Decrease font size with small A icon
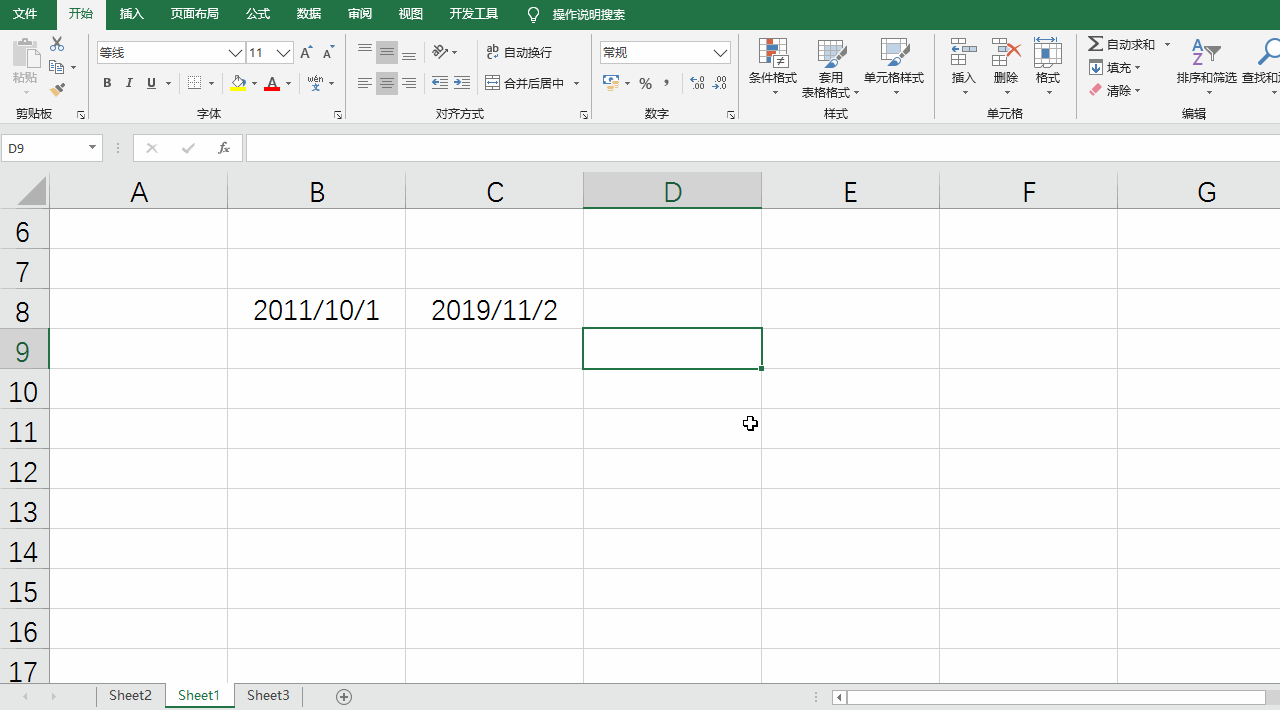The height and width of the screenshot is (710, 1280). pyautogui.click(x=328, y=53)
